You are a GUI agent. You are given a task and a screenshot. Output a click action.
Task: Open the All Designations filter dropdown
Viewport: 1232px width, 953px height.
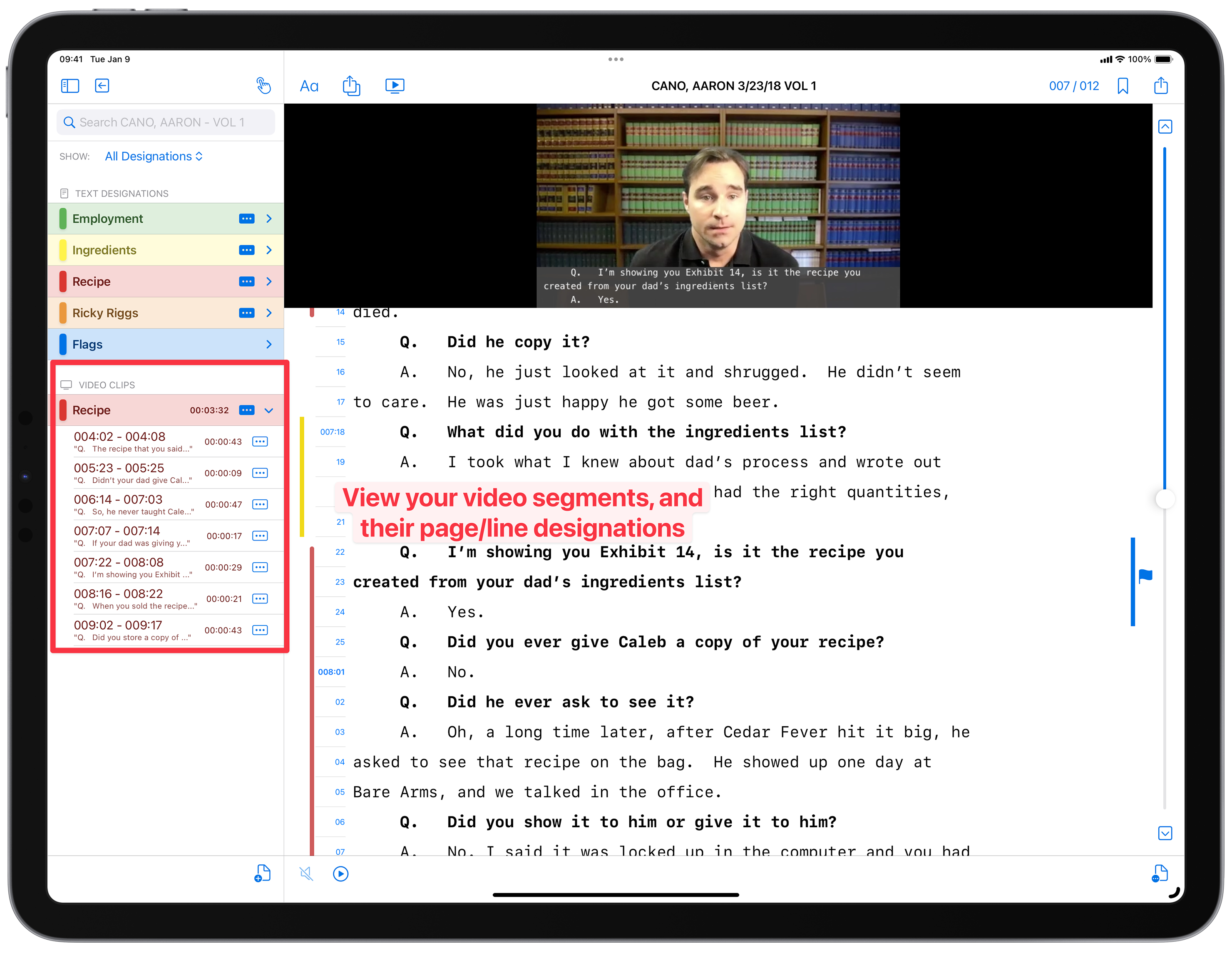[x=154, y=156]
